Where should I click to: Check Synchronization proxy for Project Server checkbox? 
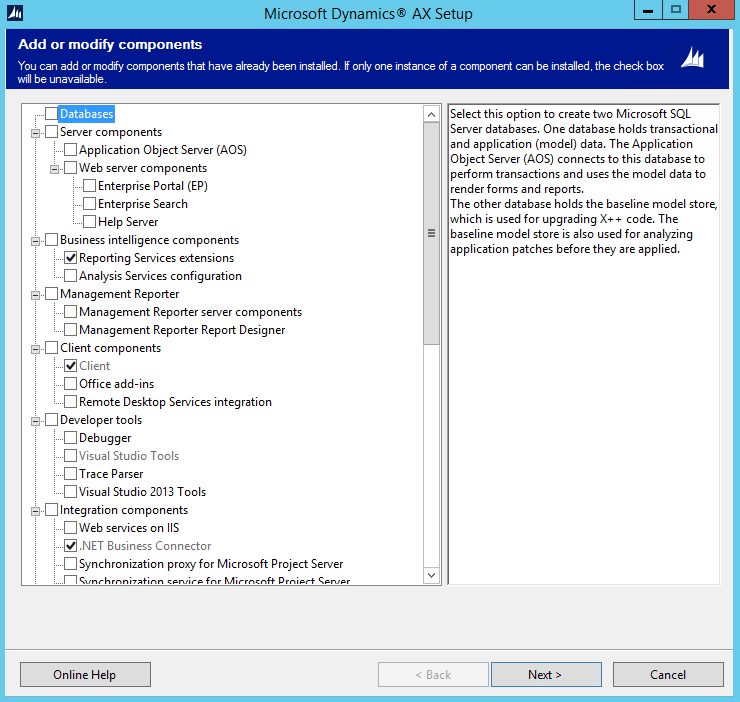pos(70,564)
